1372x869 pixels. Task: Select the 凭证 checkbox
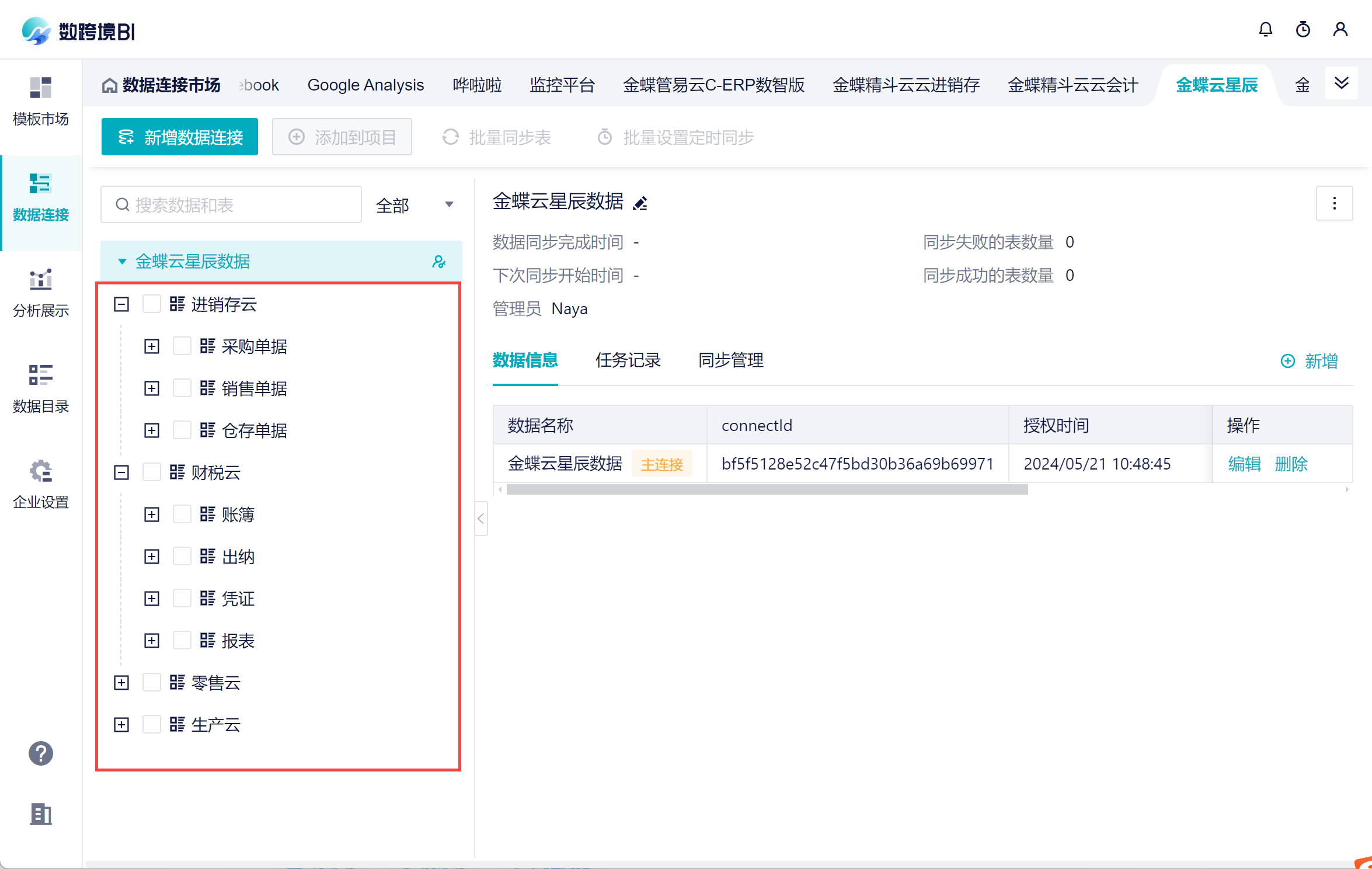pyautogui.click(x=182, y=599)
